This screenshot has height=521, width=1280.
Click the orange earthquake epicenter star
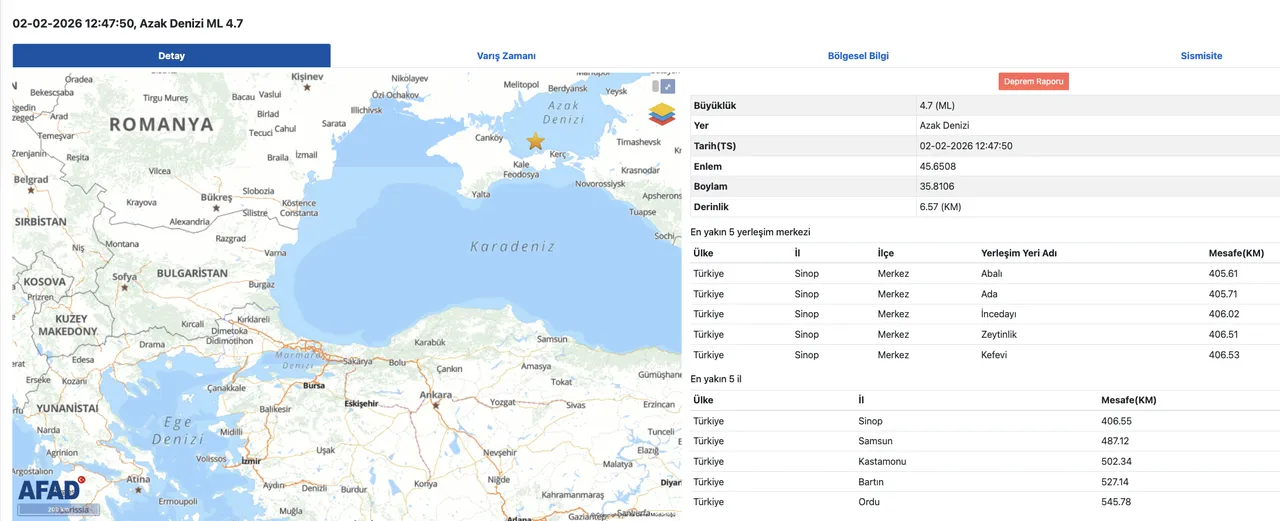(535, 141)
